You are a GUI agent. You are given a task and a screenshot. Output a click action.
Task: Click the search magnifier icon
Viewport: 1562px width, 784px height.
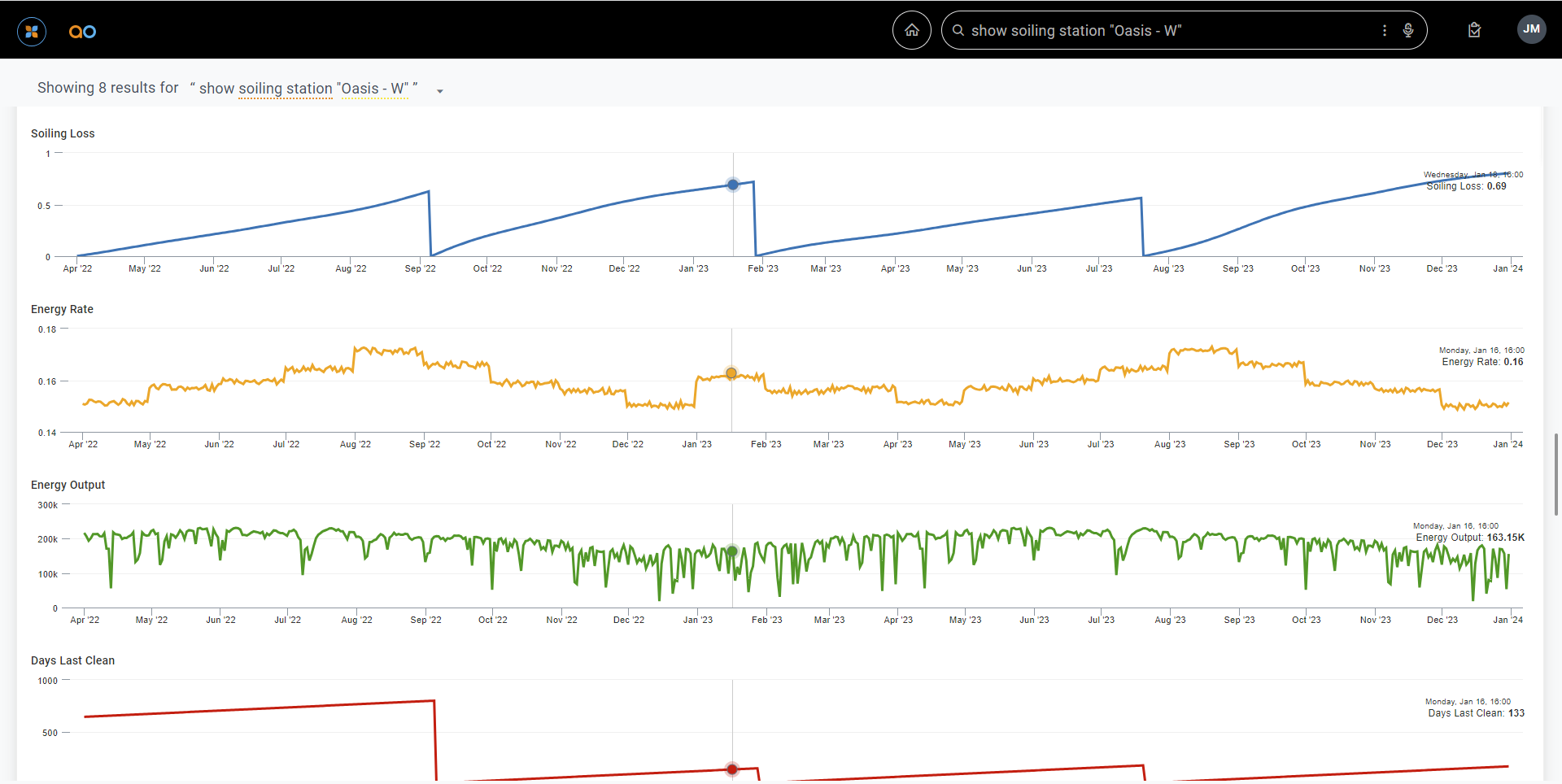[x=958, y=30]
